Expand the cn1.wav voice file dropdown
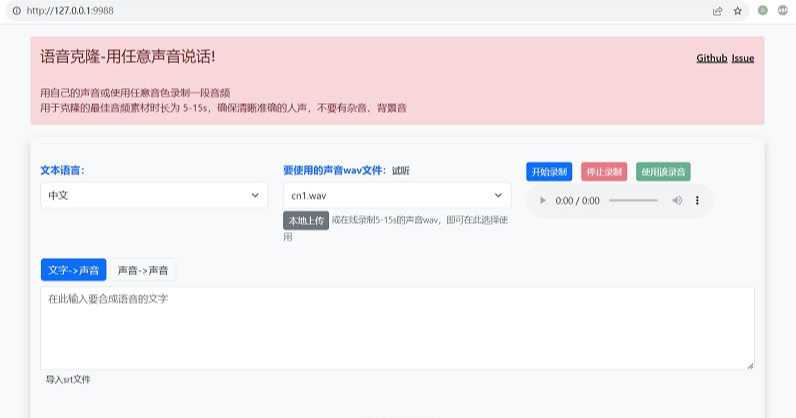Screen dimensions: 796x418 (x=397, y=196)
